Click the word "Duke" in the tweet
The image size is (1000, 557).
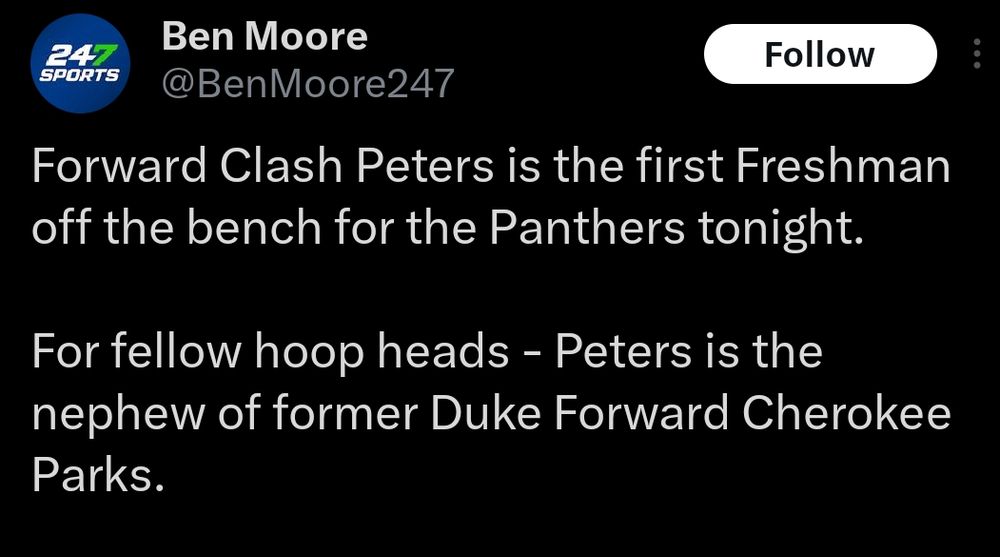click(x=486, y=413)
